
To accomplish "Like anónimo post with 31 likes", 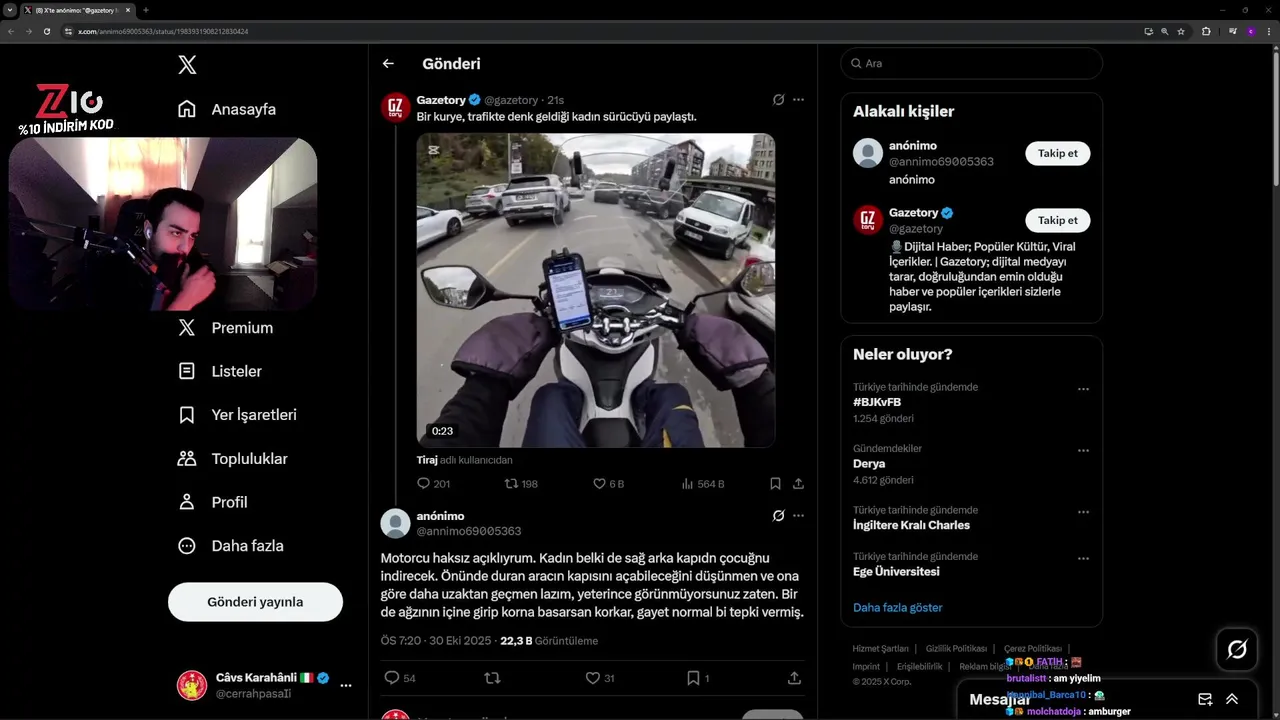I will coord(600,678).
